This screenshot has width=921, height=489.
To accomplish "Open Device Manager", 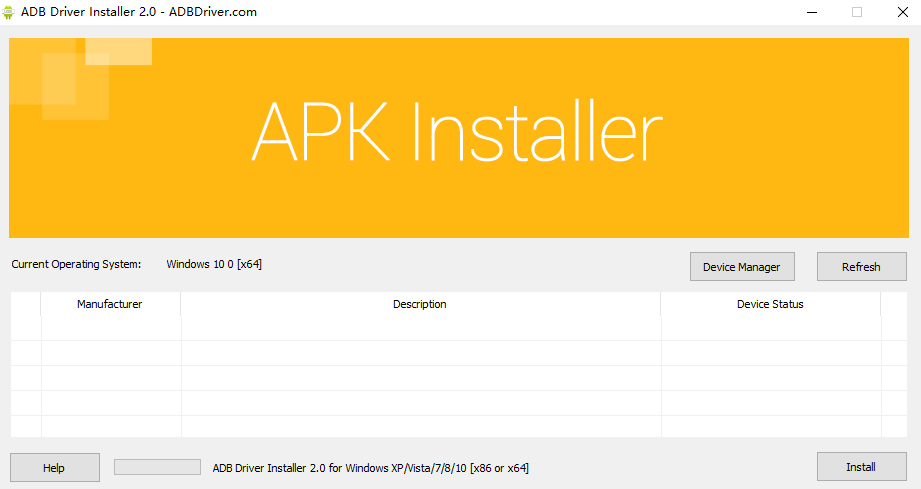I will click(x=741, y=267).
